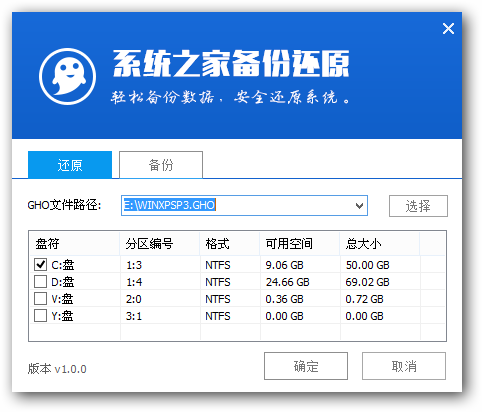482x412 pixels.
Task: Click the ghost logo icon
Action: [68, 76]
